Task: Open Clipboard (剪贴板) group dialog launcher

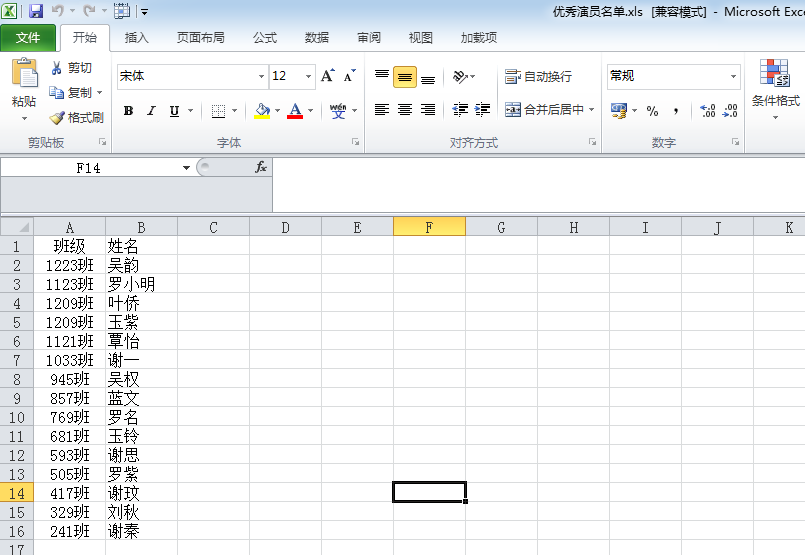Action: [x=102, y=142]
